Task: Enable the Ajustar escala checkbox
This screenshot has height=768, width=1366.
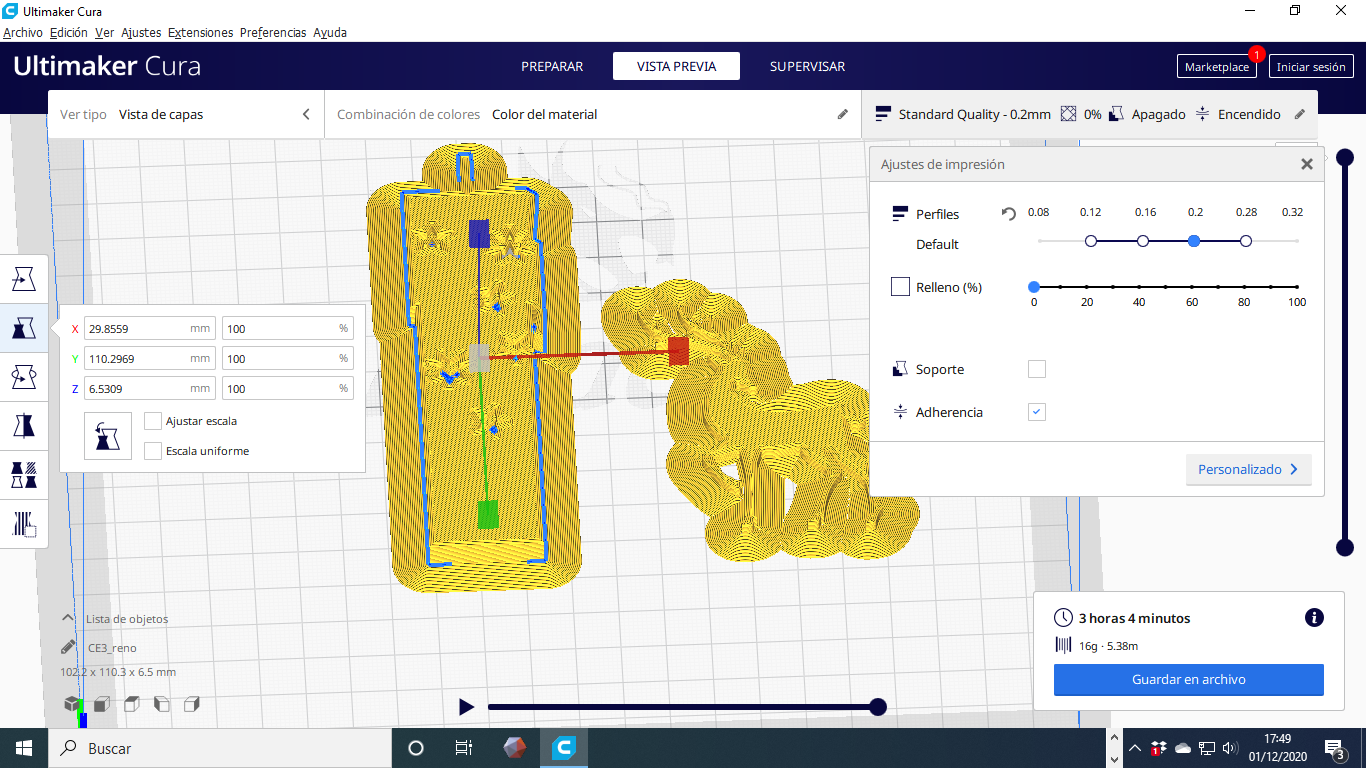Action: tap(153, 421)
